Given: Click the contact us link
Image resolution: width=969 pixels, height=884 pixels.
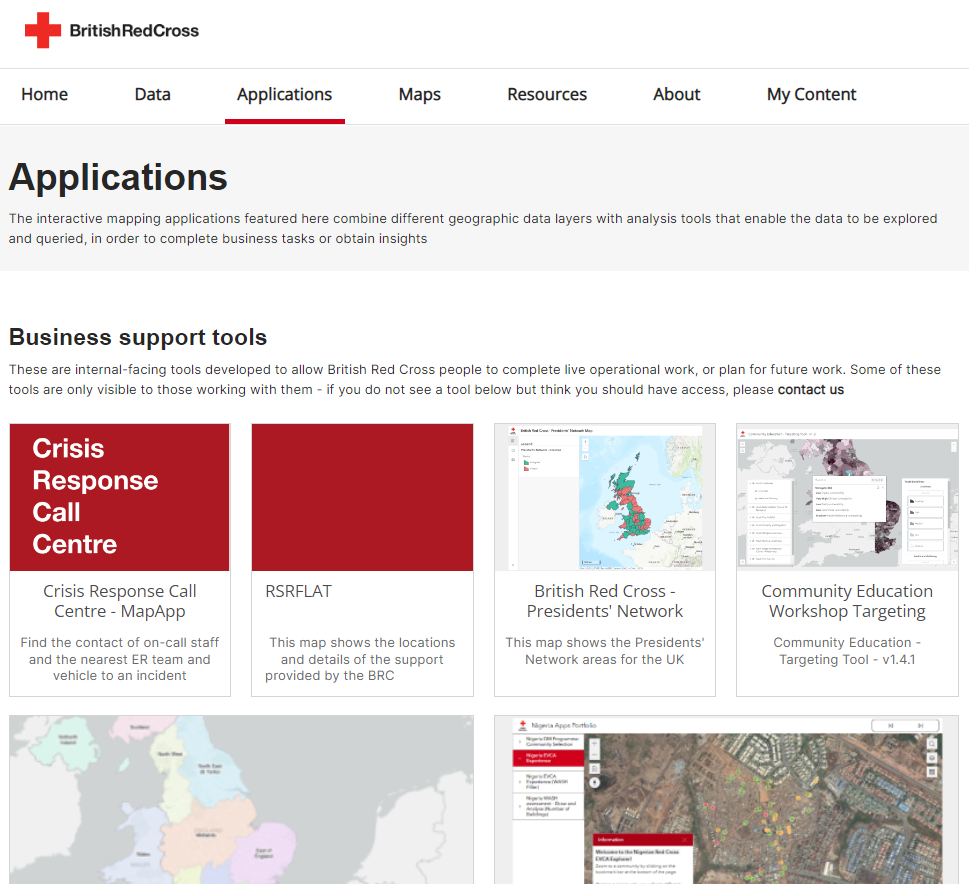Looking at the screenshot, I should click(x=810, y=390).
